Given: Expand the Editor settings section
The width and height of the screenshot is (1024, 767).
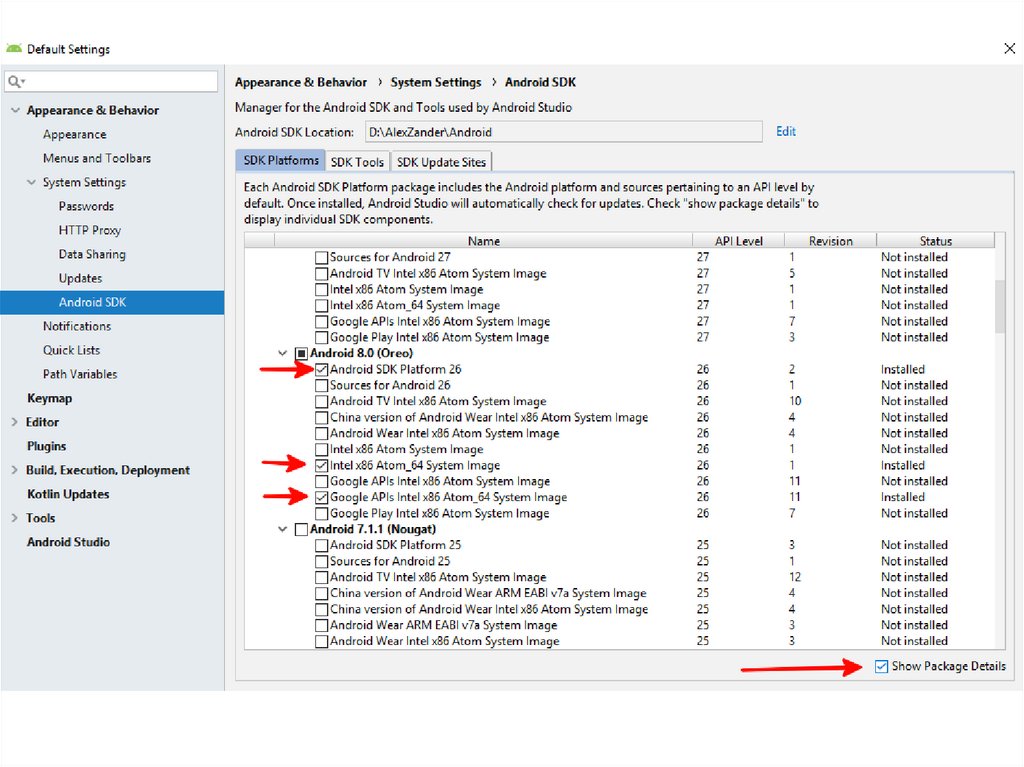Looking at the screenshot, I should tap(14, 422).
